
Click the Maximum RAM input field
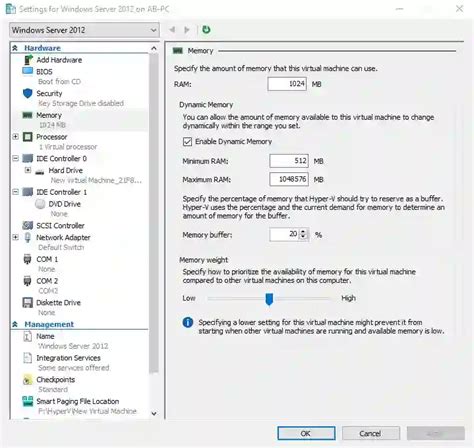click(289, 179)
